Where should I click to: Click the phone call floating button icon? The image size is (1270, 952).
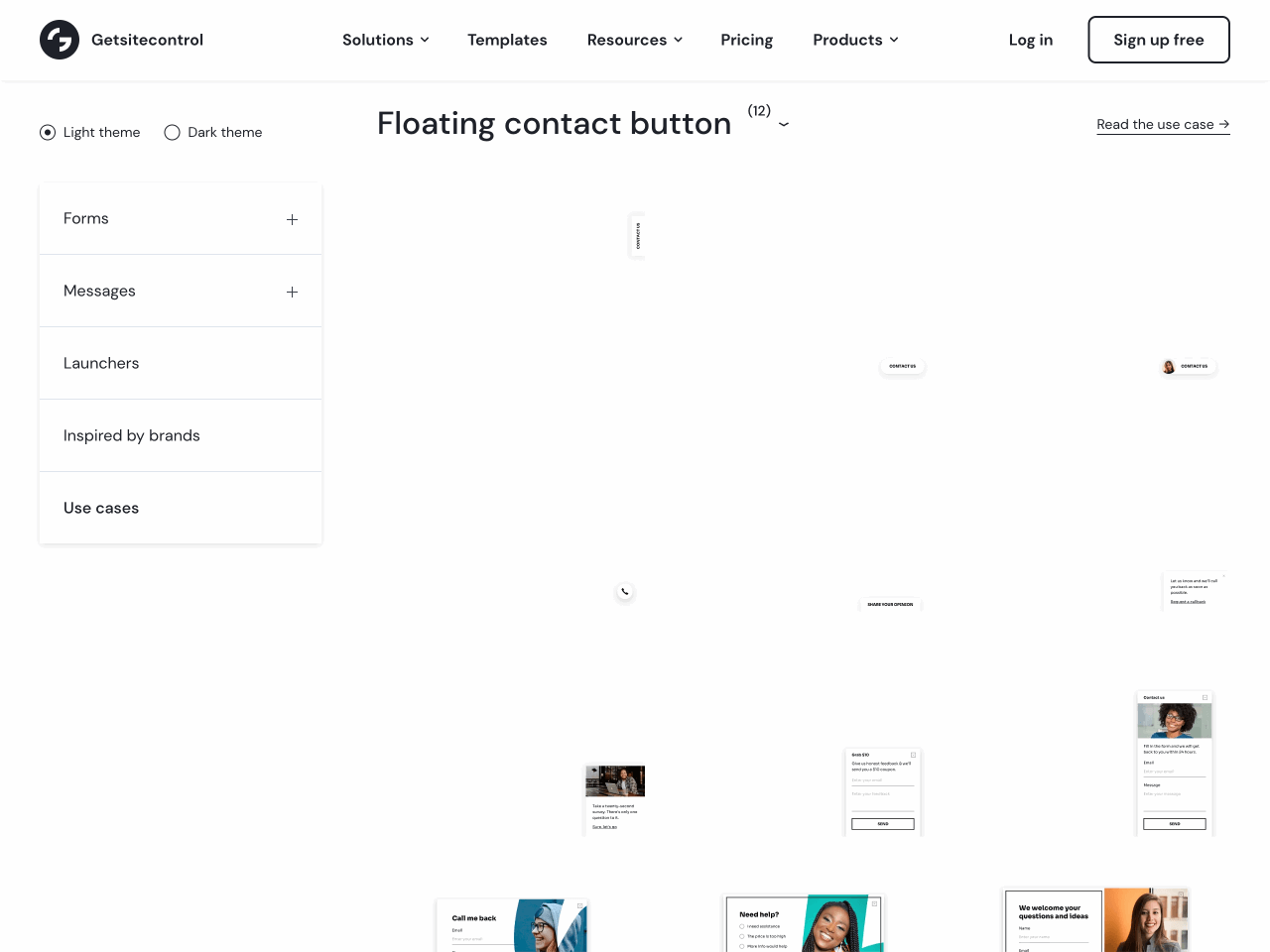tap(625, 591)
